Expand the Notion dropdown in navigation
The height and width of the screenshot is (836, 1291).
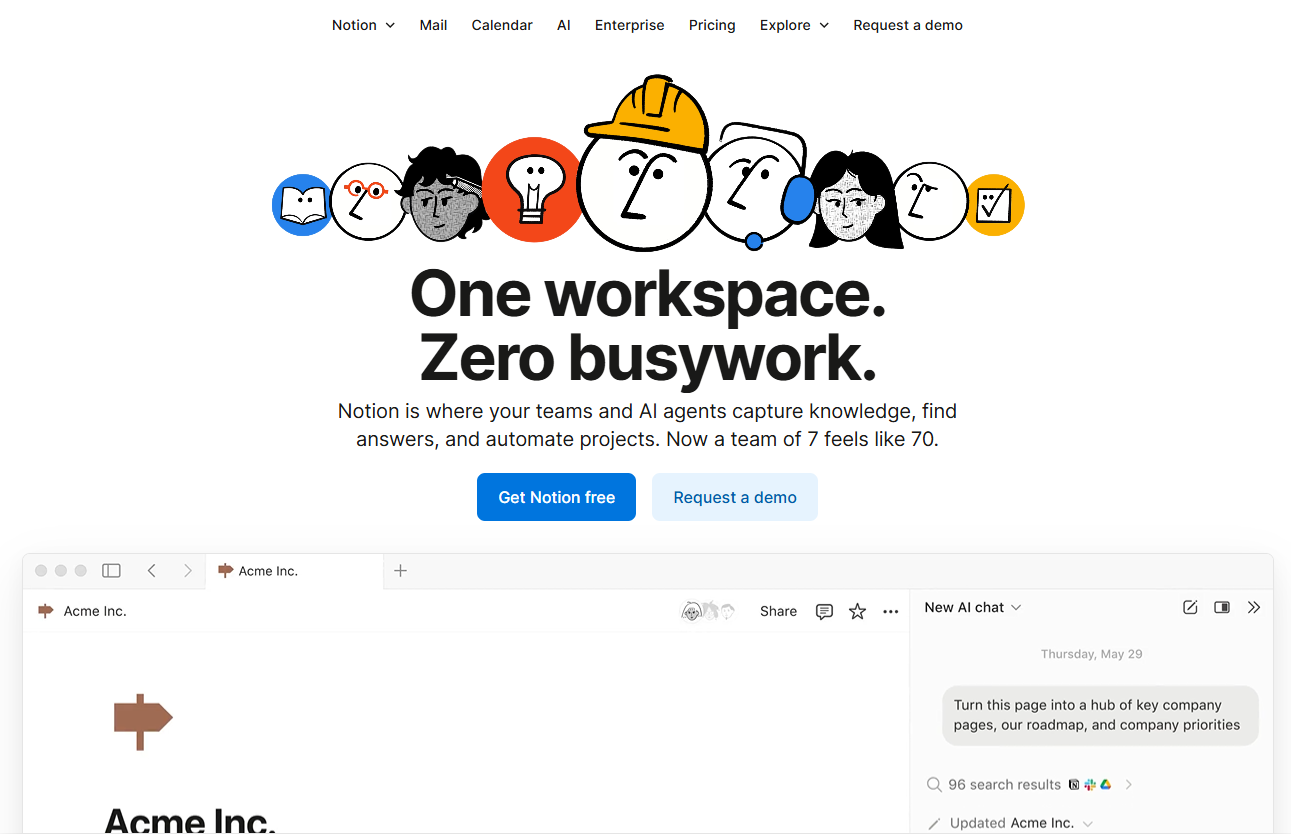pos(363,25)
